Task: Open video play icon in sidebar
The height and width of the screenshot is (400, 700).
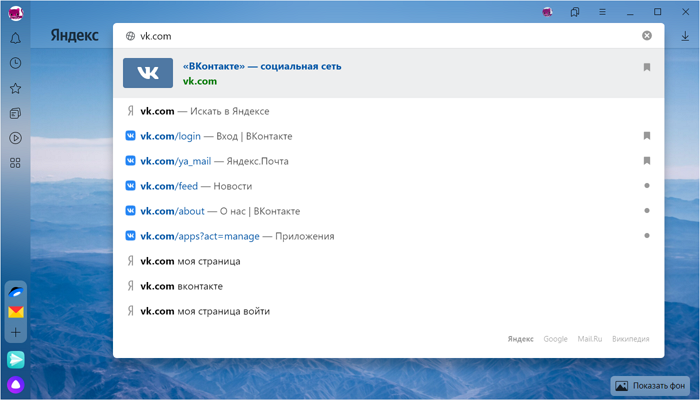Action: pyautogui.click(x=15, y=138)
